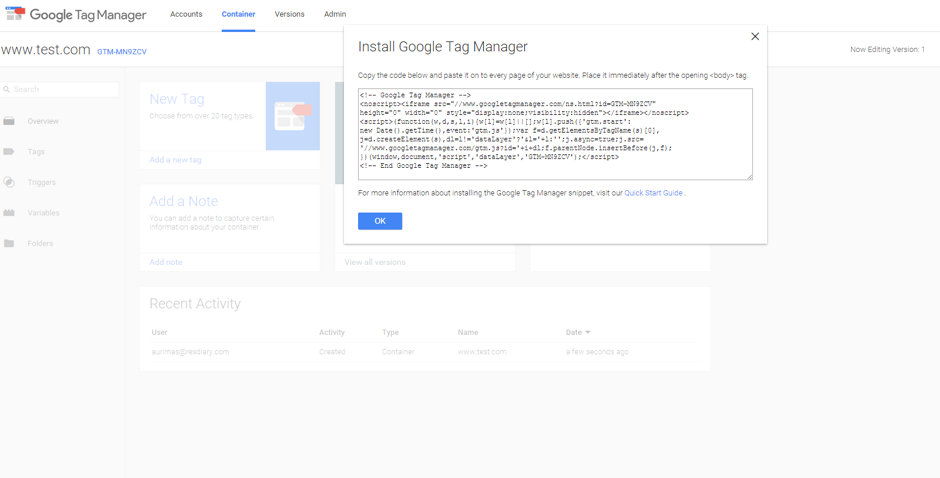
Task: Click the Name column header
Action: 468,332
